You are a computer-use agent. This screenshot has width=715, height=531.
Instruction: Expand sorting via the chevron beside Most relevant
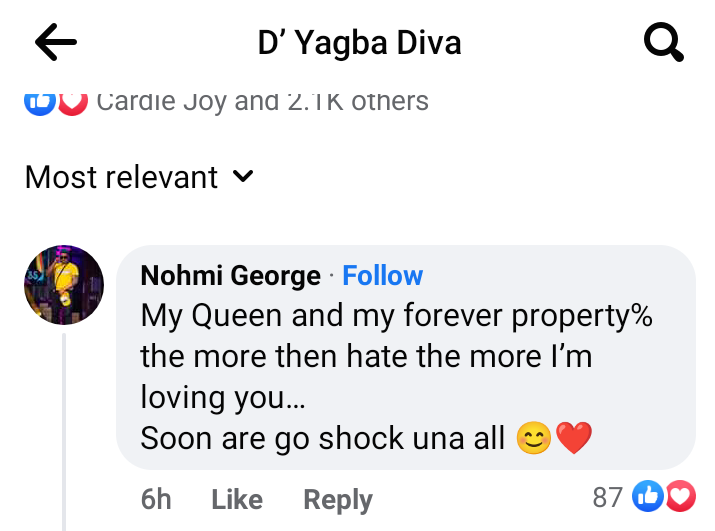click(x=243, y=177)
